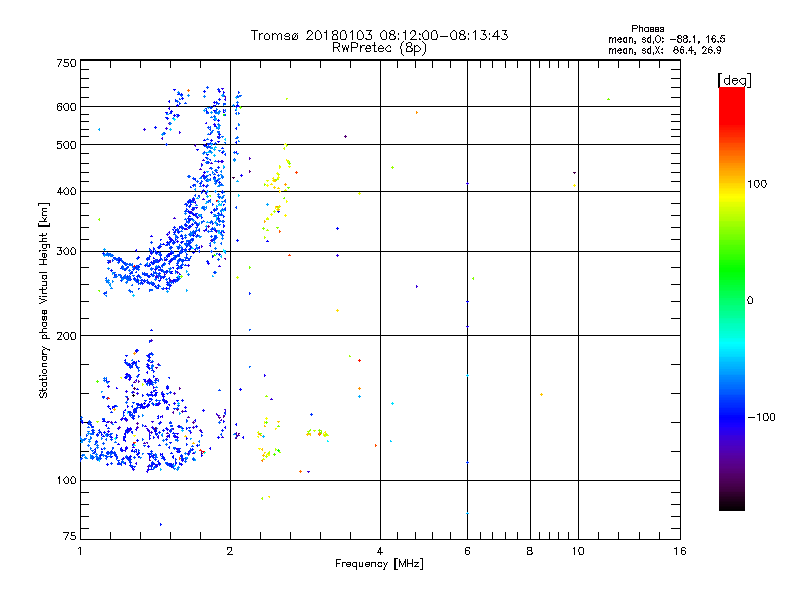The height and width of the screenshot is (600, 800).
Task: Click the x-axis '6' MHz tick label
Action: click(468, 551)
